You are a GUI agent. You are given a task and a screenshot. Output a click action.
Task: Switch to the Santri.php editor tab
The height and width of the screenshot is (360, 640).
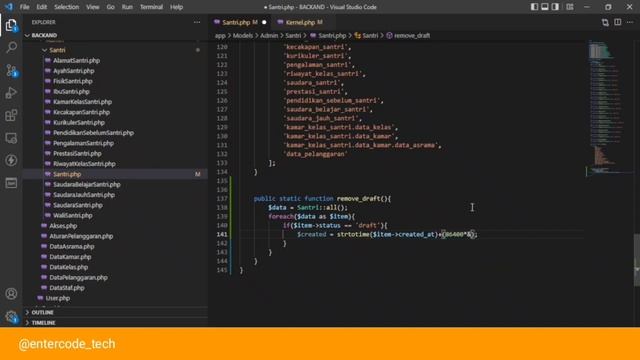[240, 22]
